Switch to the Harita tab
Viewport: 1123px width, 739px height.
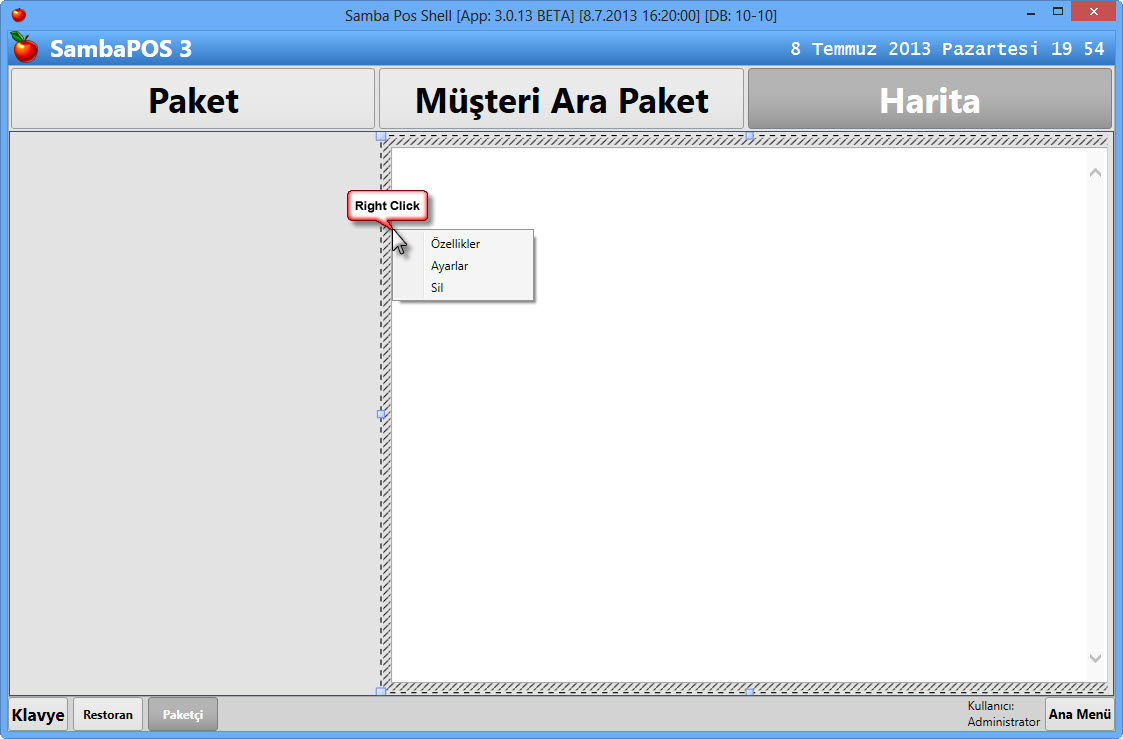point(929,100)
